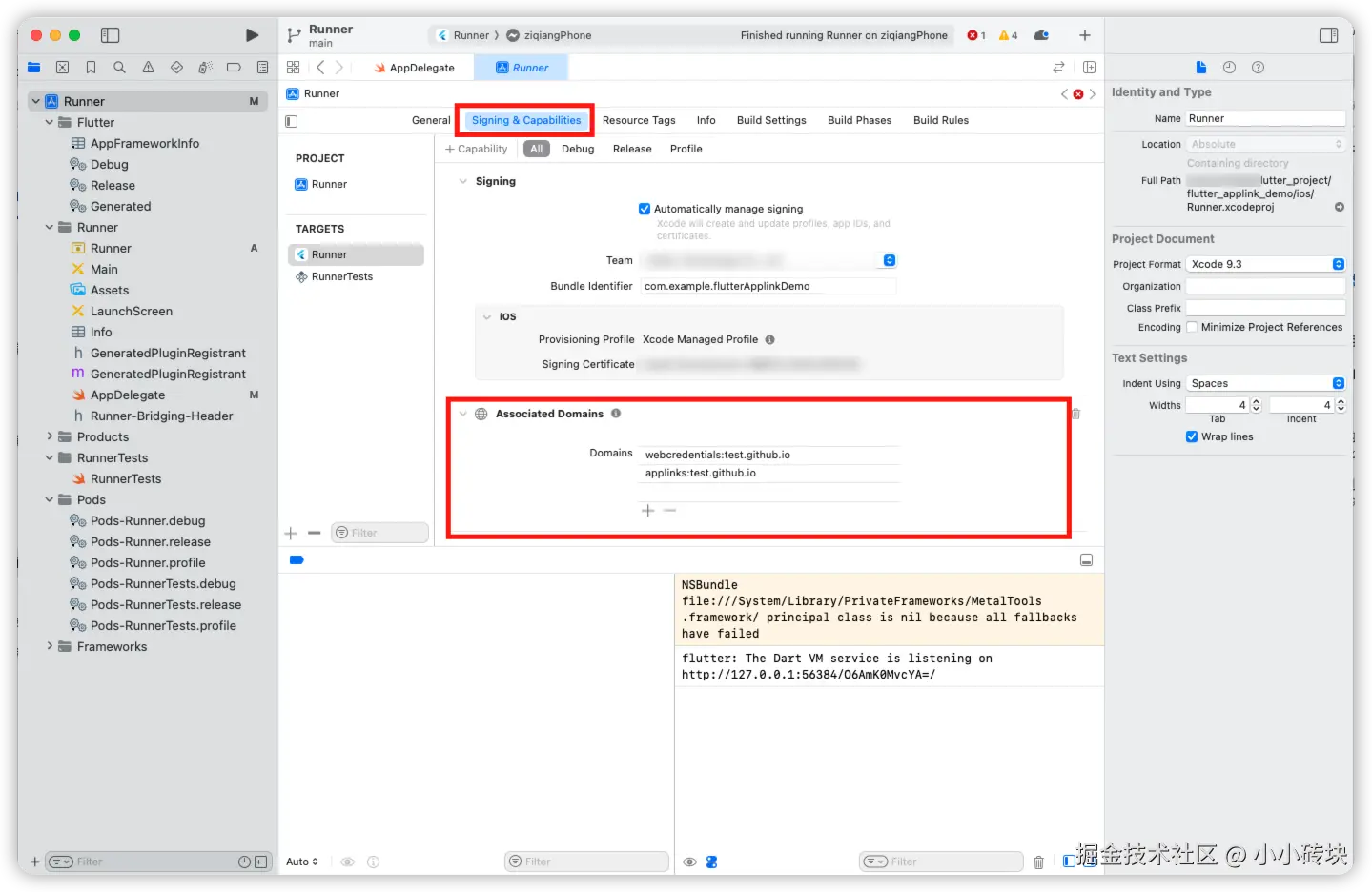Open the cloud status icon in toolbar
Image resolution: width=1372 pixels, height=892 pixels.
pos(1041,35)
